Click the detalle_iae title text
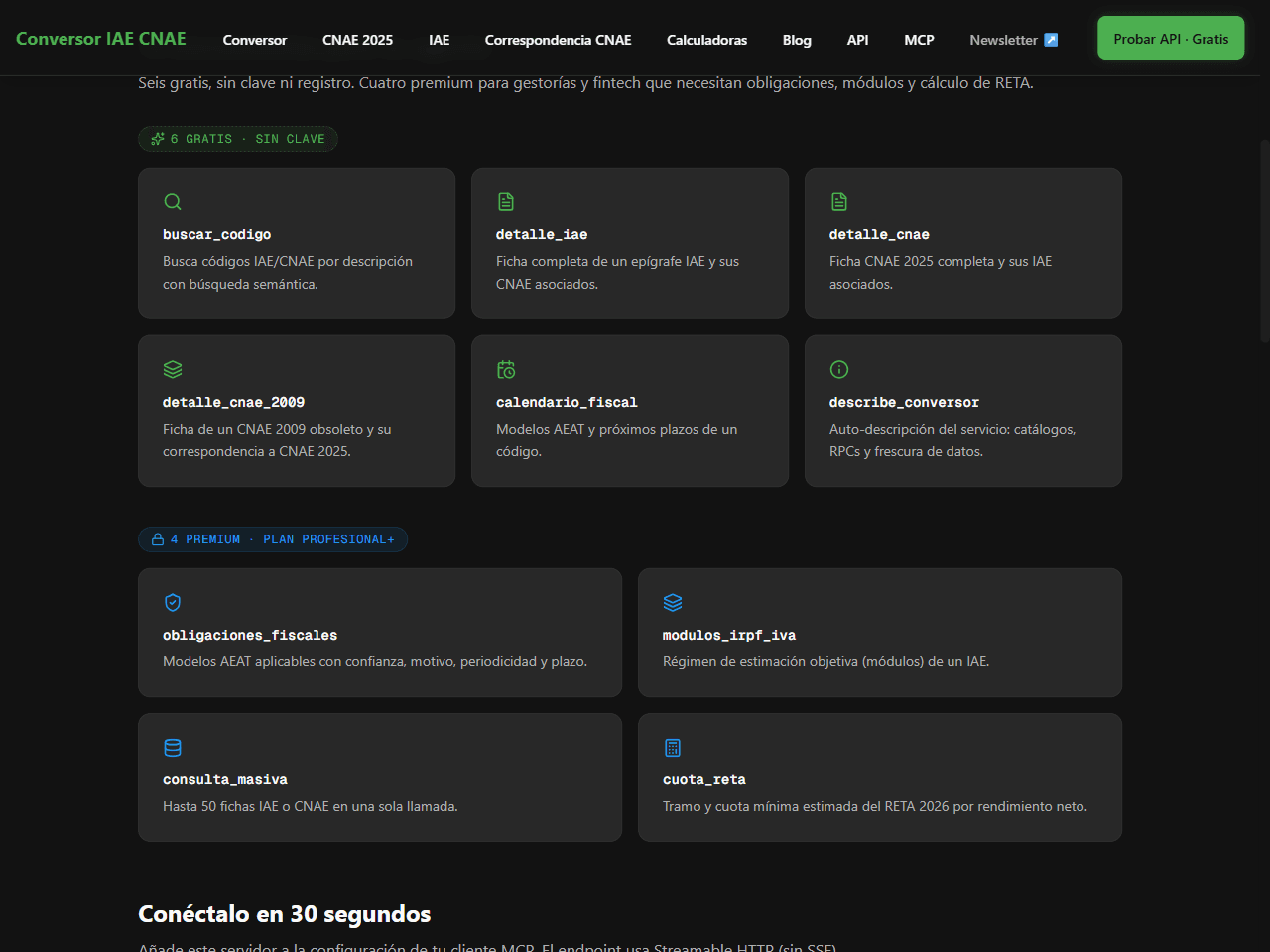 [542, 235]
